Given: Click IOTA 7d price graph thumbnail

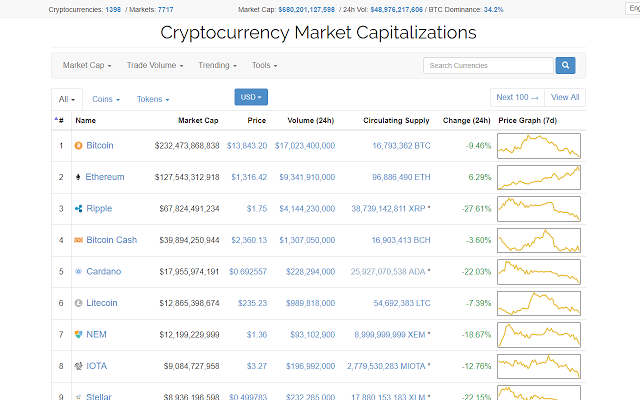Looking at the screenshot, I should tap(539, 366).
